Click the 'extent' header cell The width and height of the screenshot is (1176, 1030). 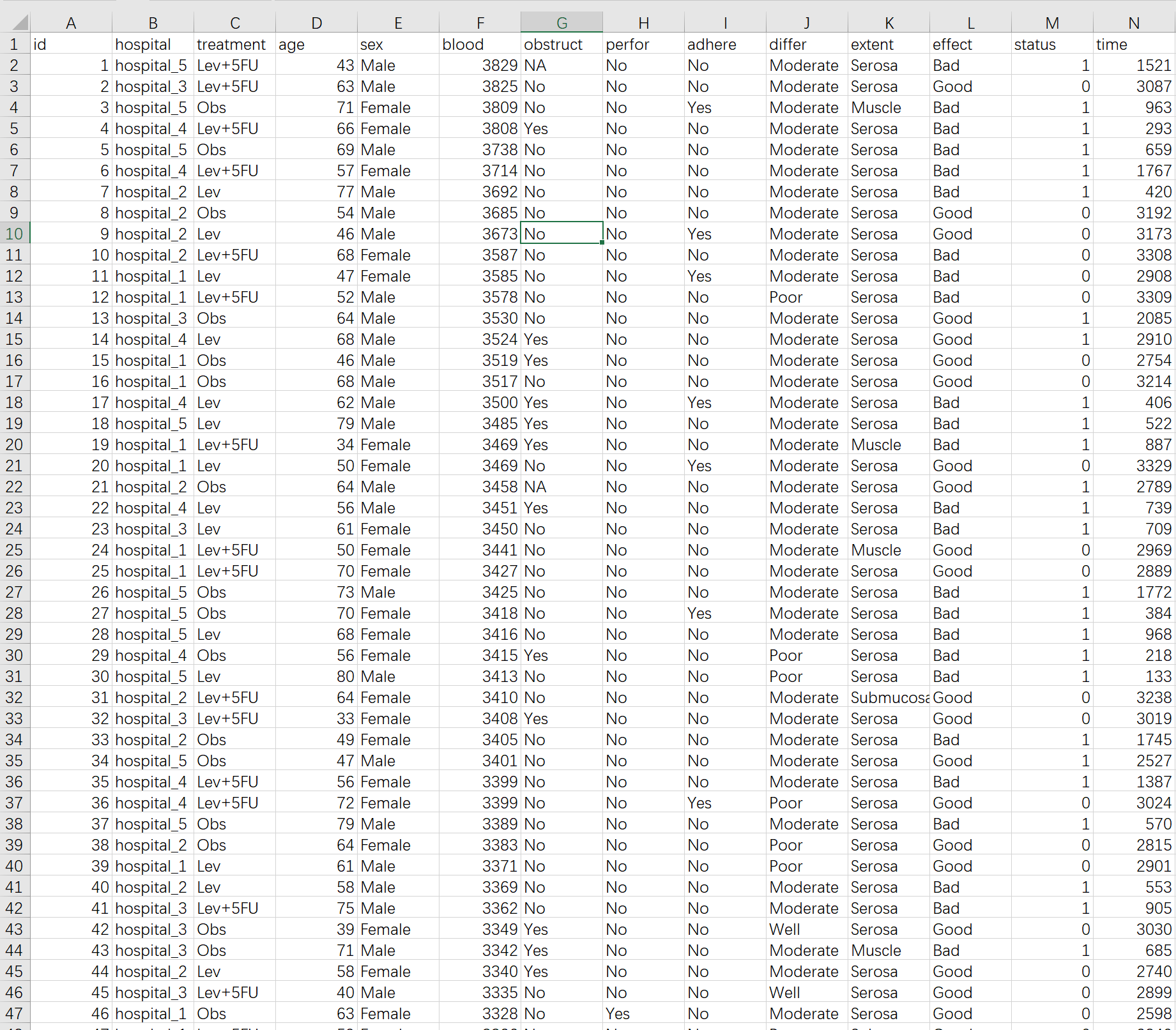pos(889,44)
